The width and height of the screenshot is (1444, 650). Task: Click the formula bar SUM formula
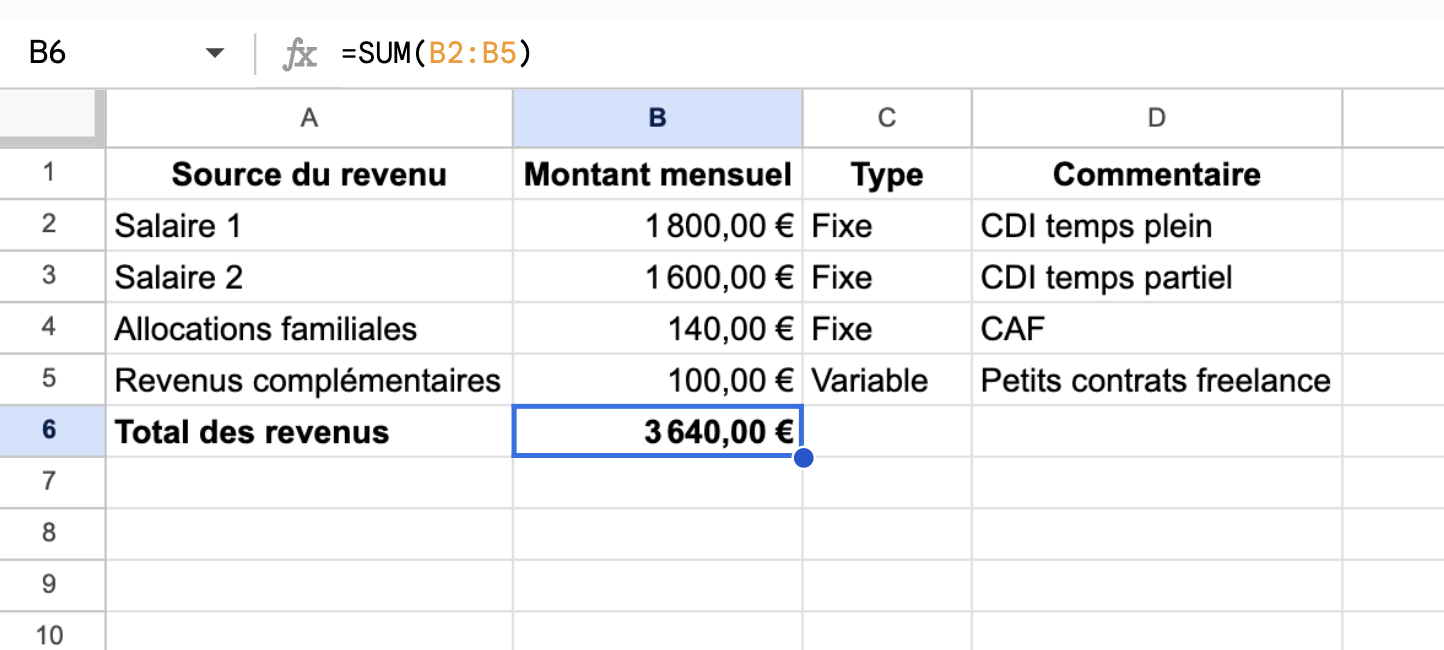(436, 54)
